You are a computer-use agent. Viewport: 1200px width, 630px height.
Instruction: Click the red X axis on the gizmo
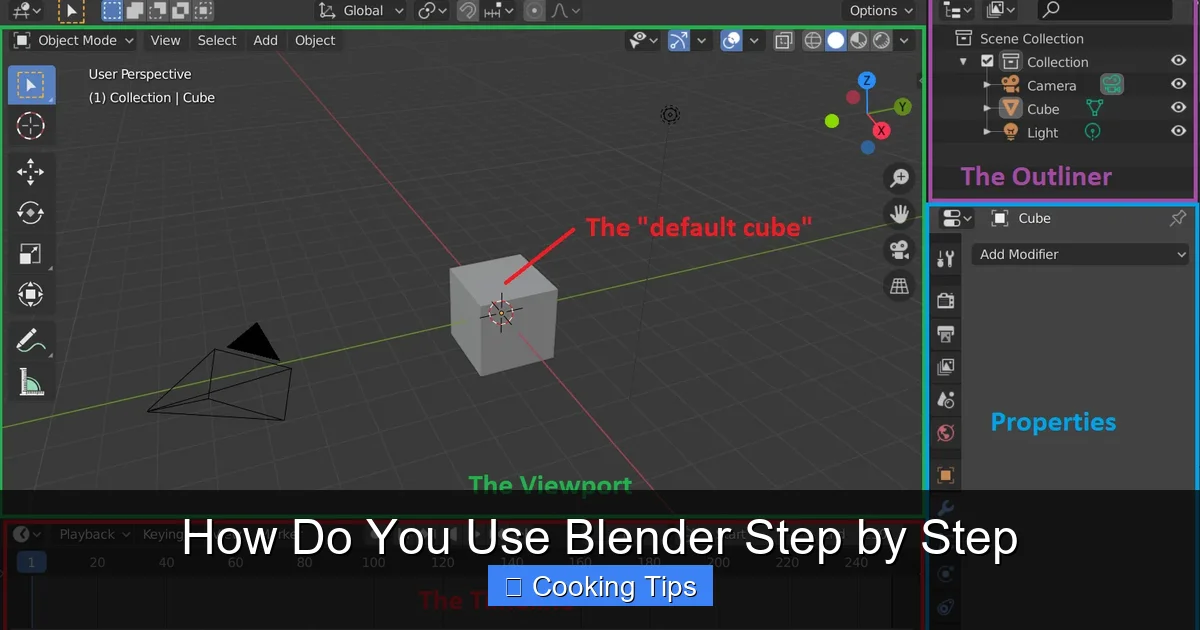[881, 131]
